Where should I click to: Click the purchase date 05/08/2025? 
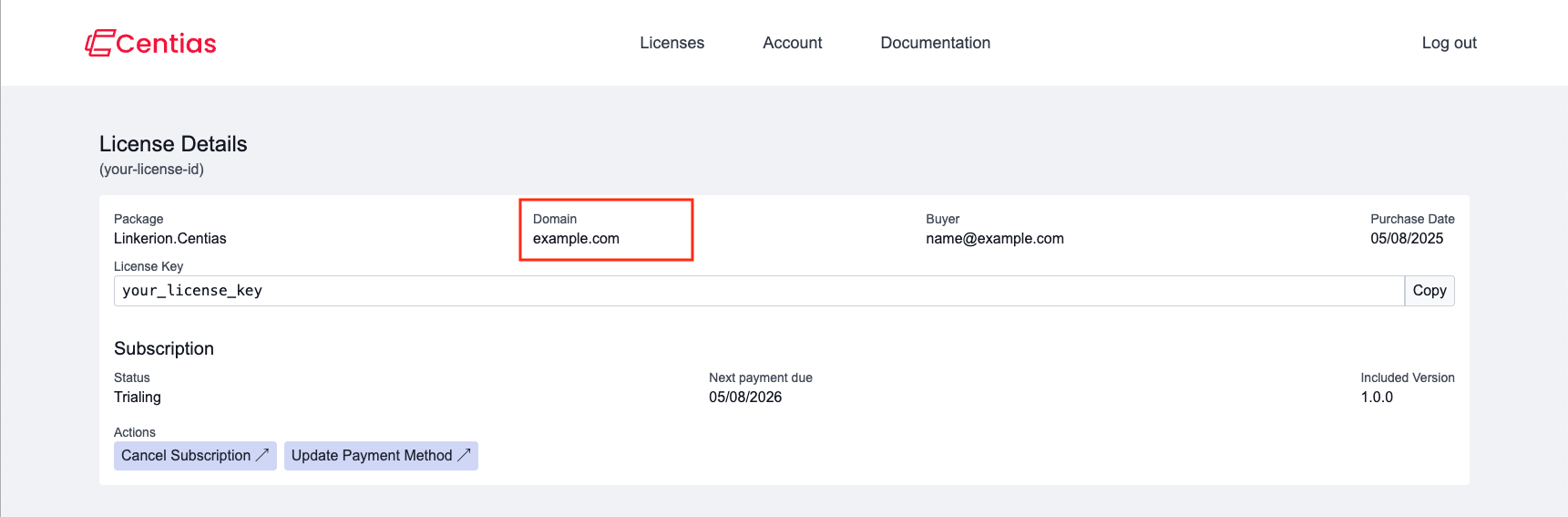[1407, 239]
